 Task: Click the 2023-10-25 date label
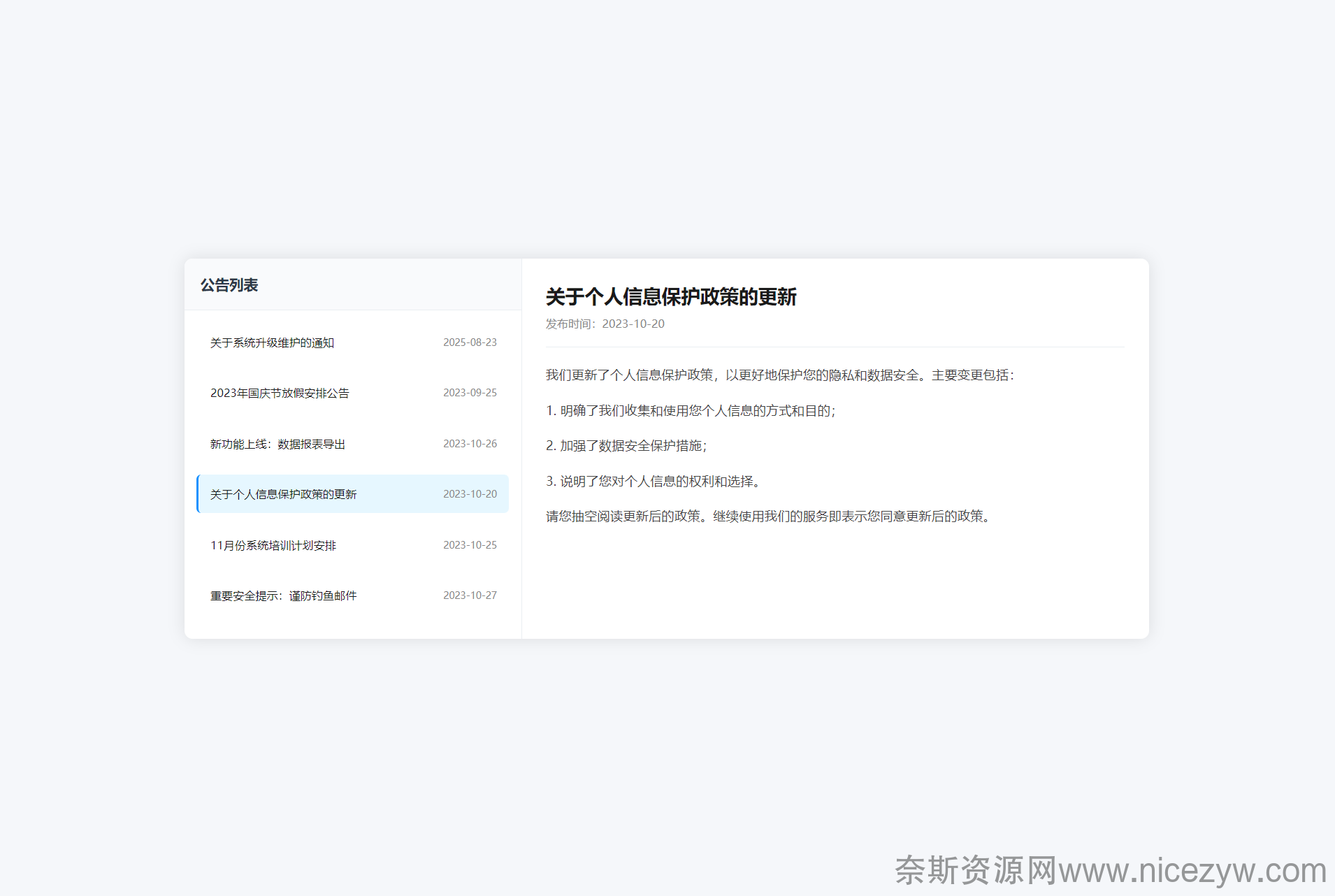click(470, 545)
